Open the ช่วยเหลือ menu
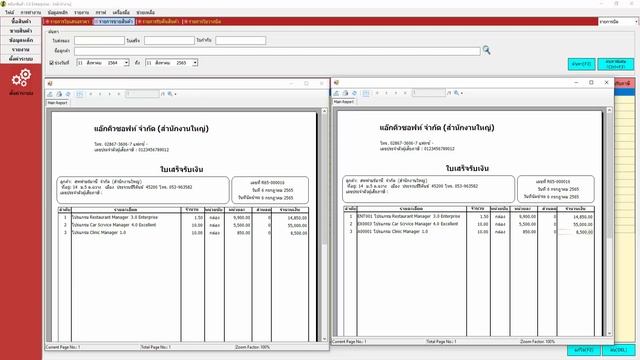The image size is (640, 360). click(145, 12)
